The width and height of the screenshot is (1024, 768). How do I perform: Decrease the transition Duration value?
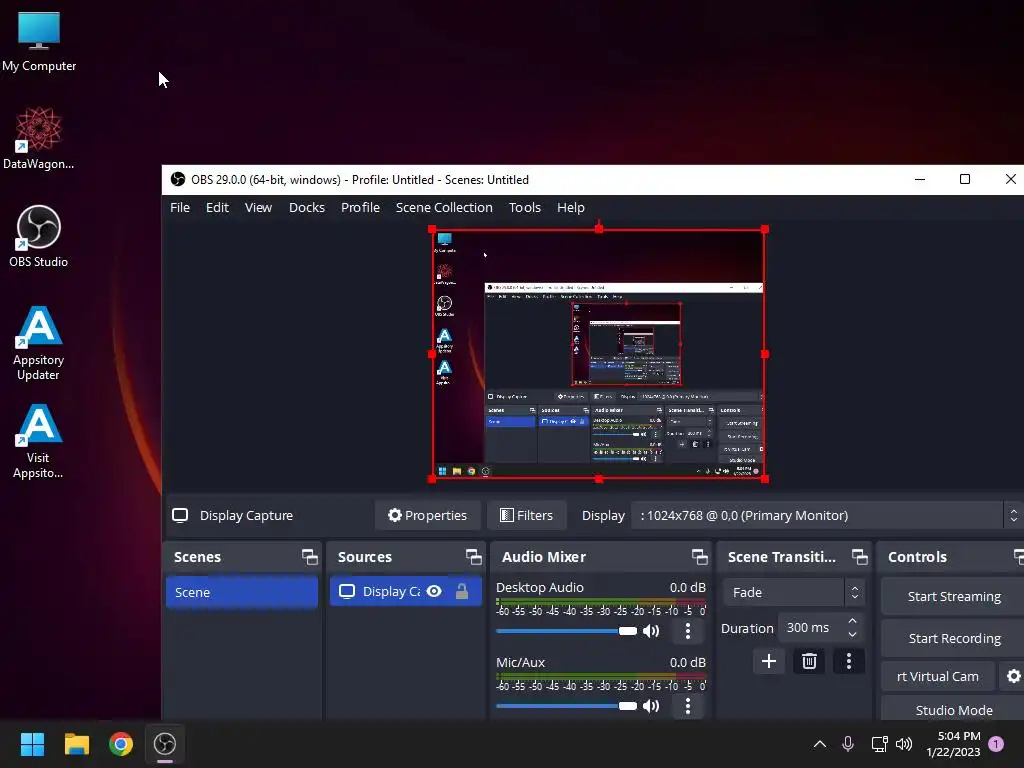point(852,634)
